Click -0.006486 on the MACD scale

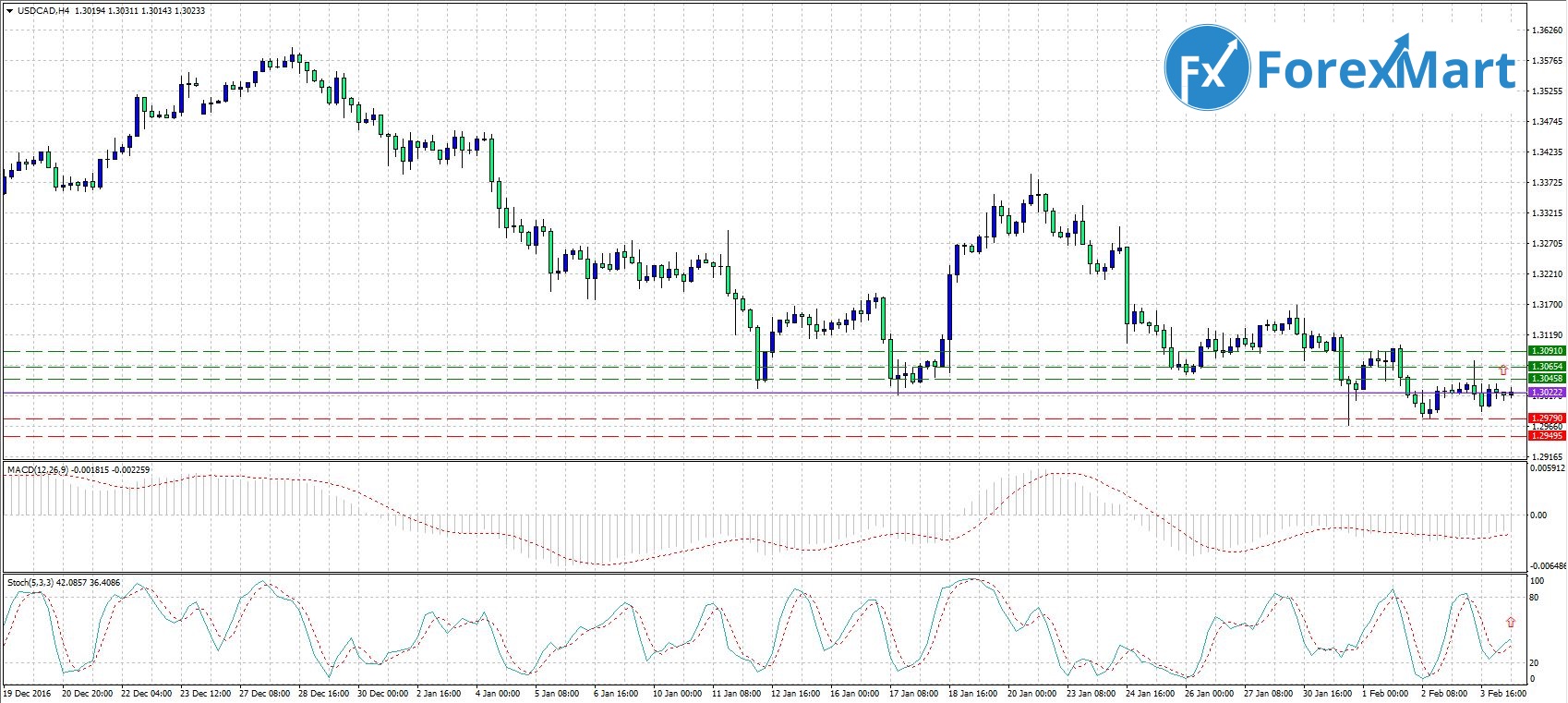[x=1547, y=566]
